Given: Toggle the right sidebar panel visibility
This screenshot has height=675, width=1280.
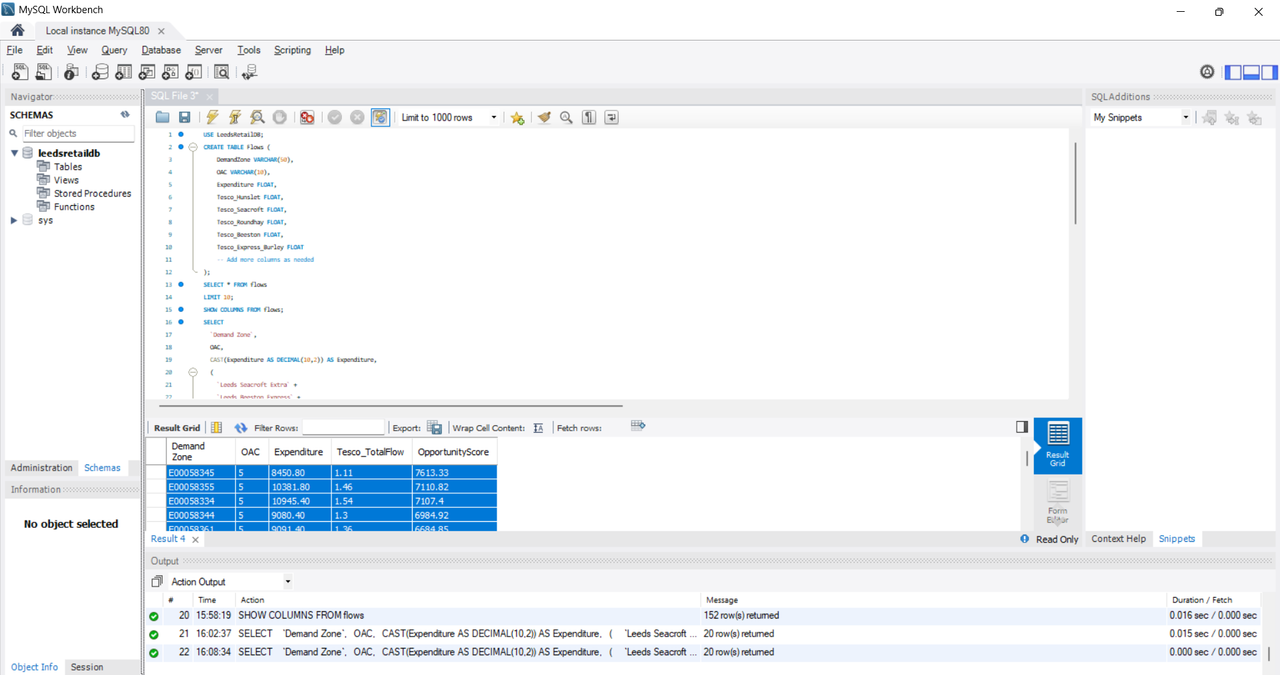Looking at the screenshot, I should pyautogui.click(x=1269, y=72).
